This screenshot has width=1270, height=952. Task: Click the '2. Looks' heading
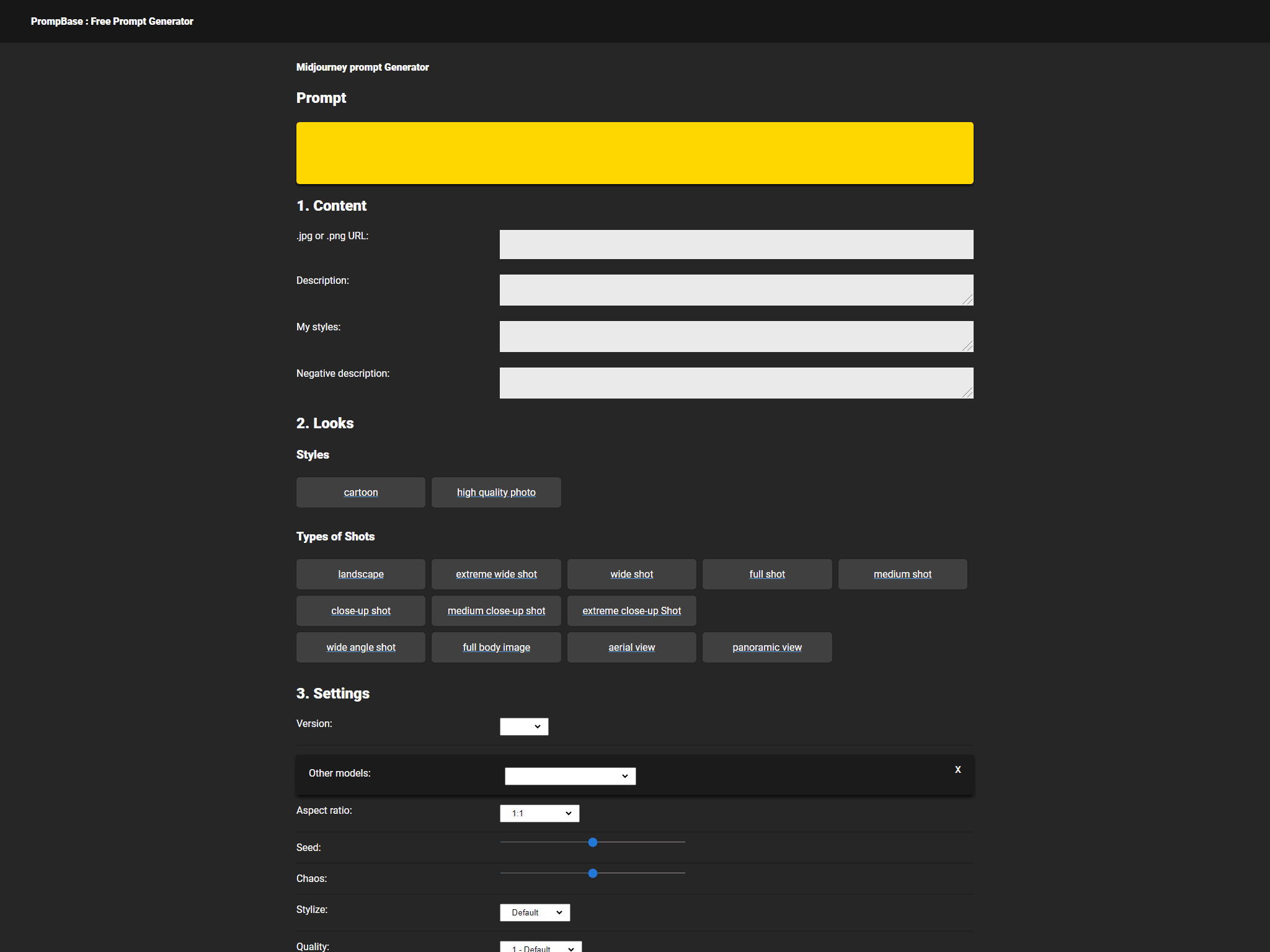[325, 423]
